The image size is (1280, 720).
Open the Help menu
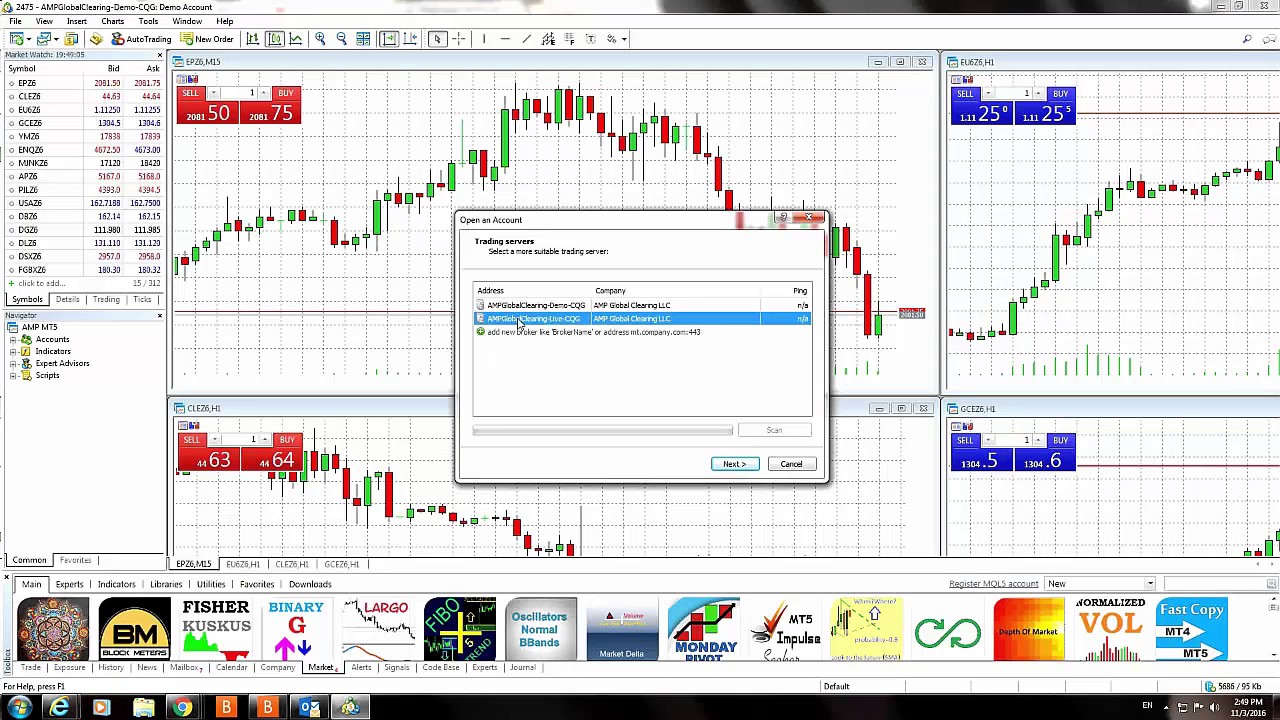pos(224,21)
